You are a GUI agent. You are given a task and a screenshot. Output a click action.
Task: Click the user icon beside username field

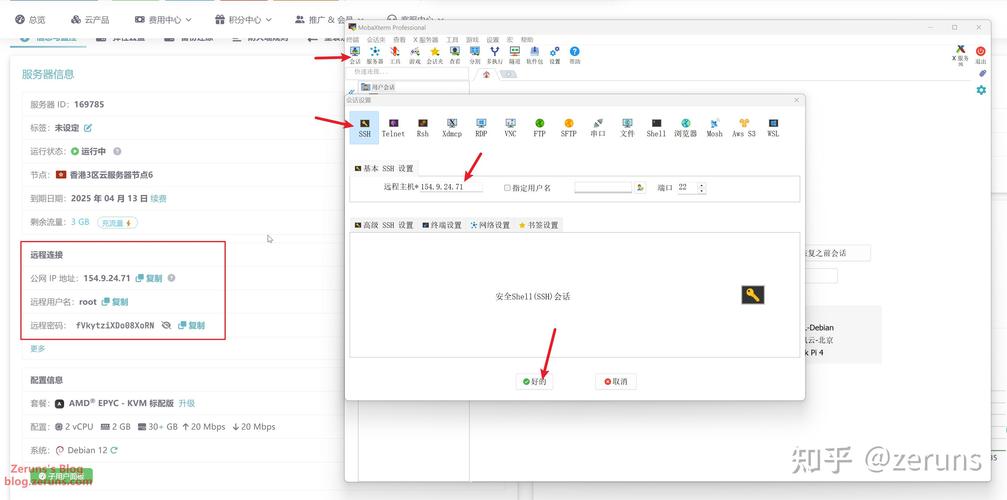click(x=640, y=187)
